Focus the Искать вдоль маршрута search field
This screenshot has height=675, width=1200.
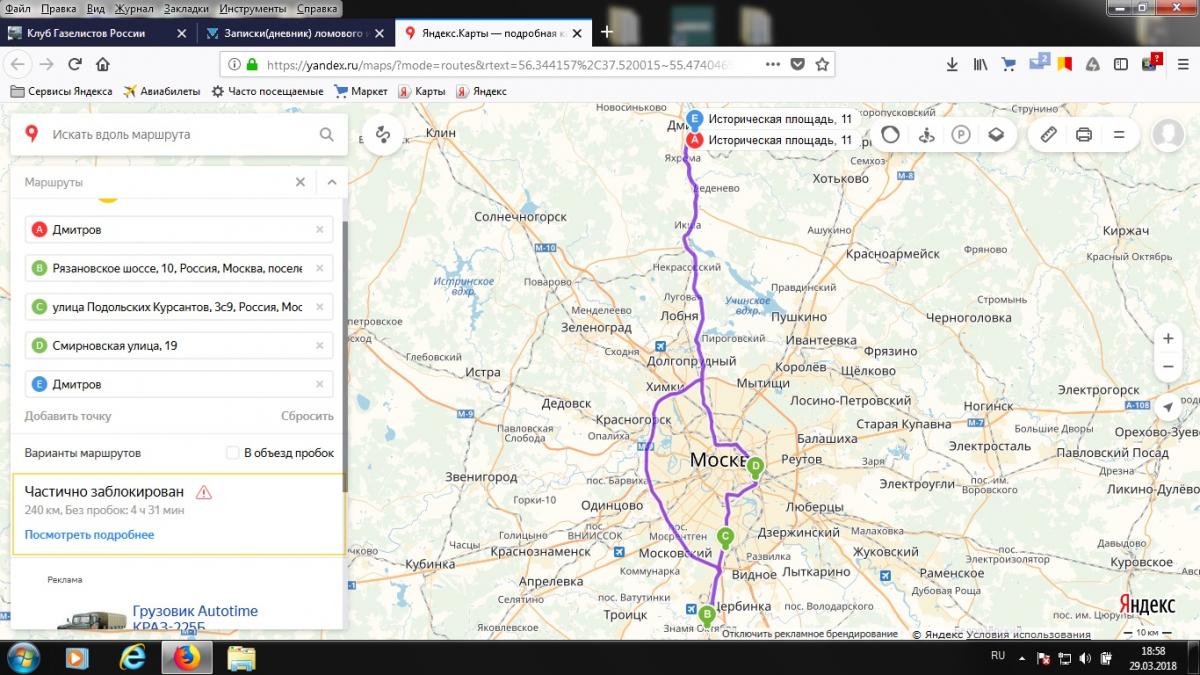click(180, 134)
